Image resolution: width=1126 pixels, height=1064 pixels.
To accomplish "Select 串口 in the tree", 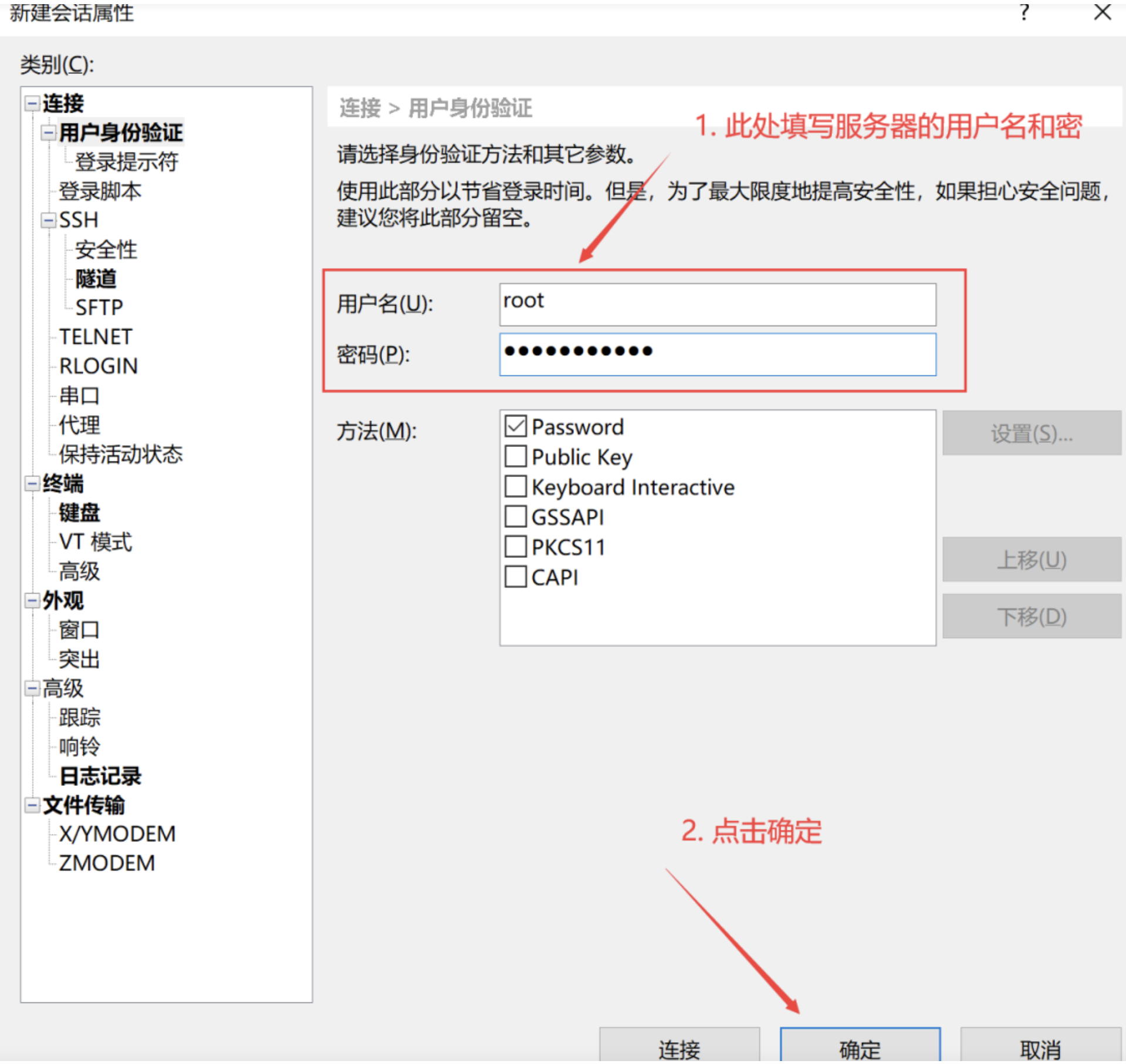I will (x=79, y=396).
